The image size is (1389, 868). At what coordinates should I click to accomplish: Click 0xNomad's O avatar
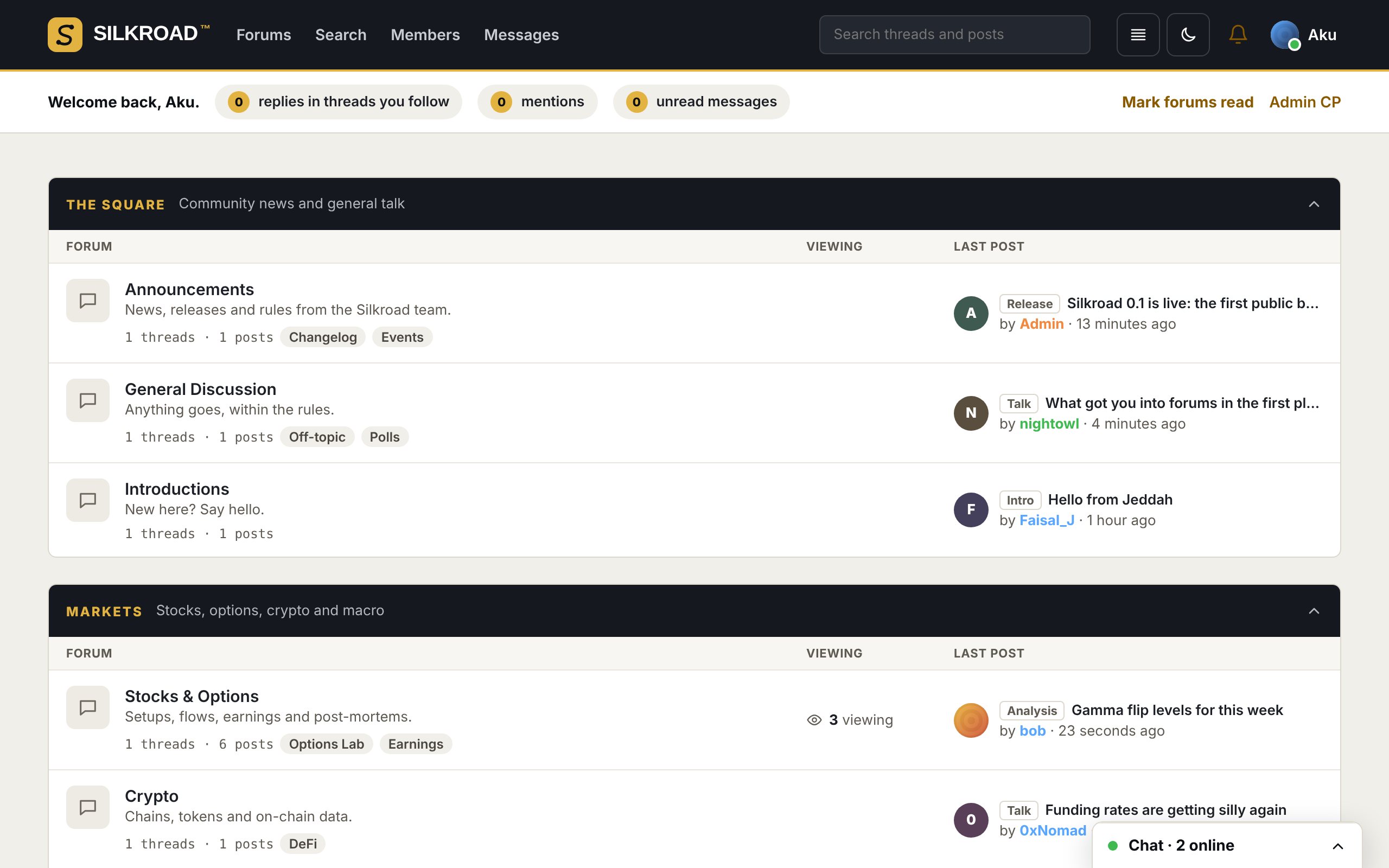[x=971, y=820]
